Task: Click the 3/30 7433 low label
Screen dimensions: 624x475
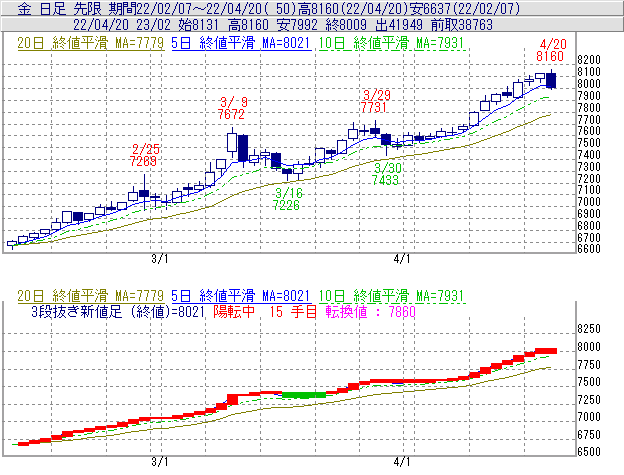Action: (386, 174)
